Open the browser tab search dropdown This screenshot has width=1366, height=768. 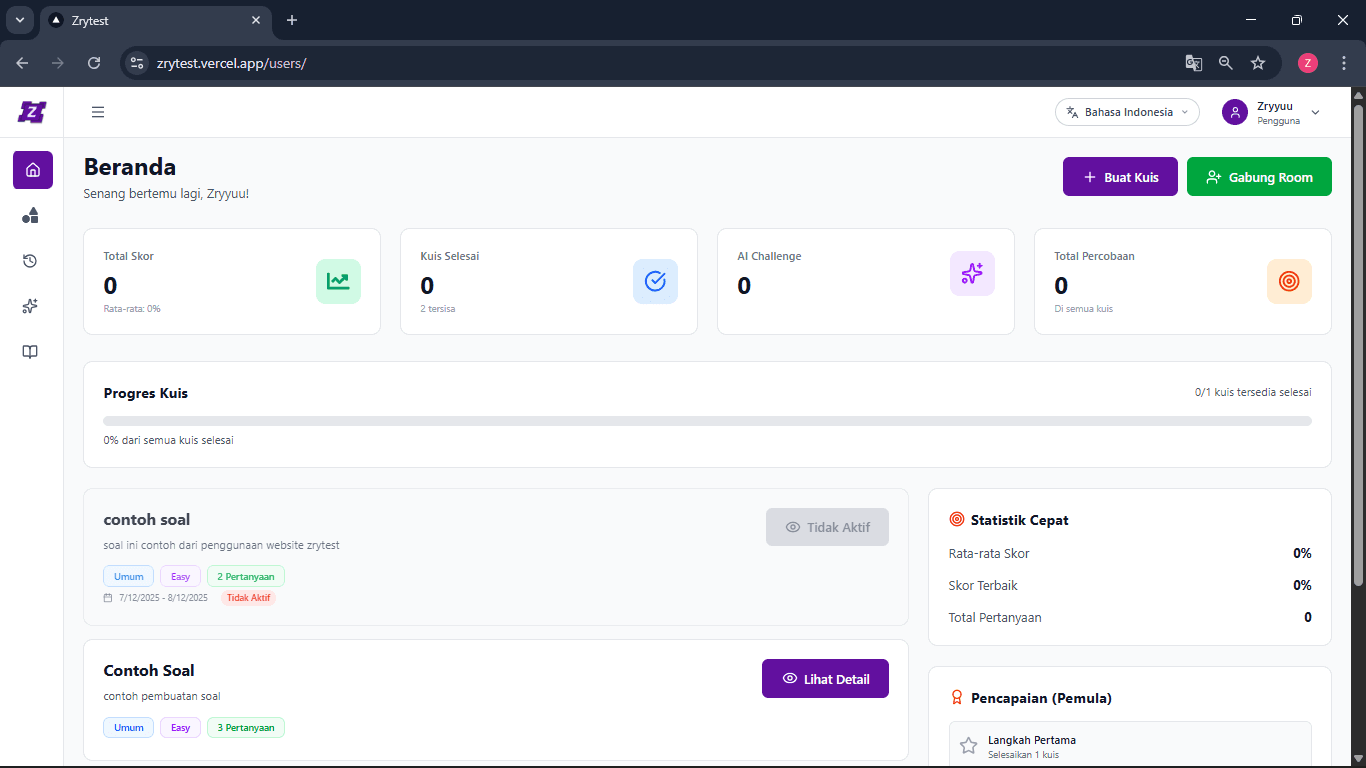[x=19, y=20]
